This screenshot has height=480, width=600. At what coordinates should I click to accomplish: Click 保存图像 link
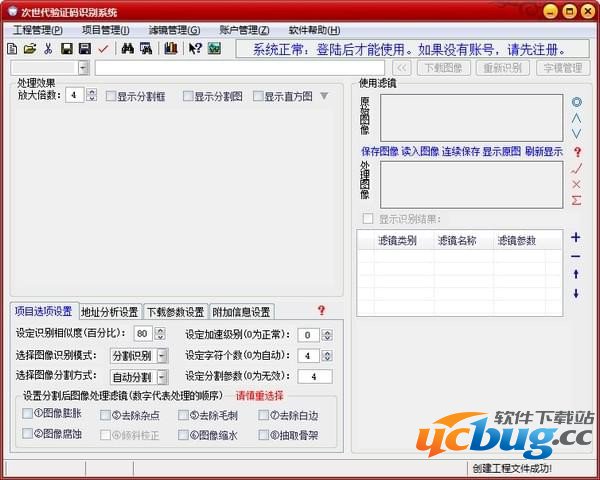(380, 152)
